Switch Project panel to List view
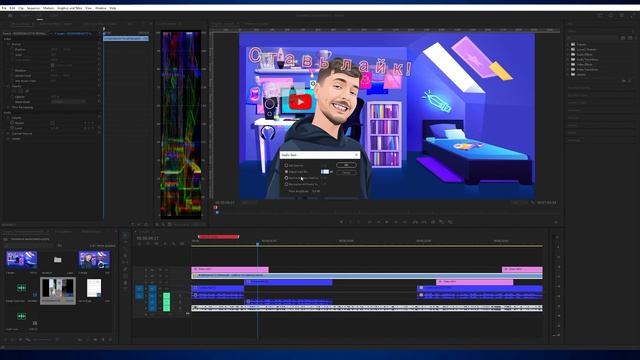Screen dimensions: 640x360 pyautogui.click(x=12, y=340)
